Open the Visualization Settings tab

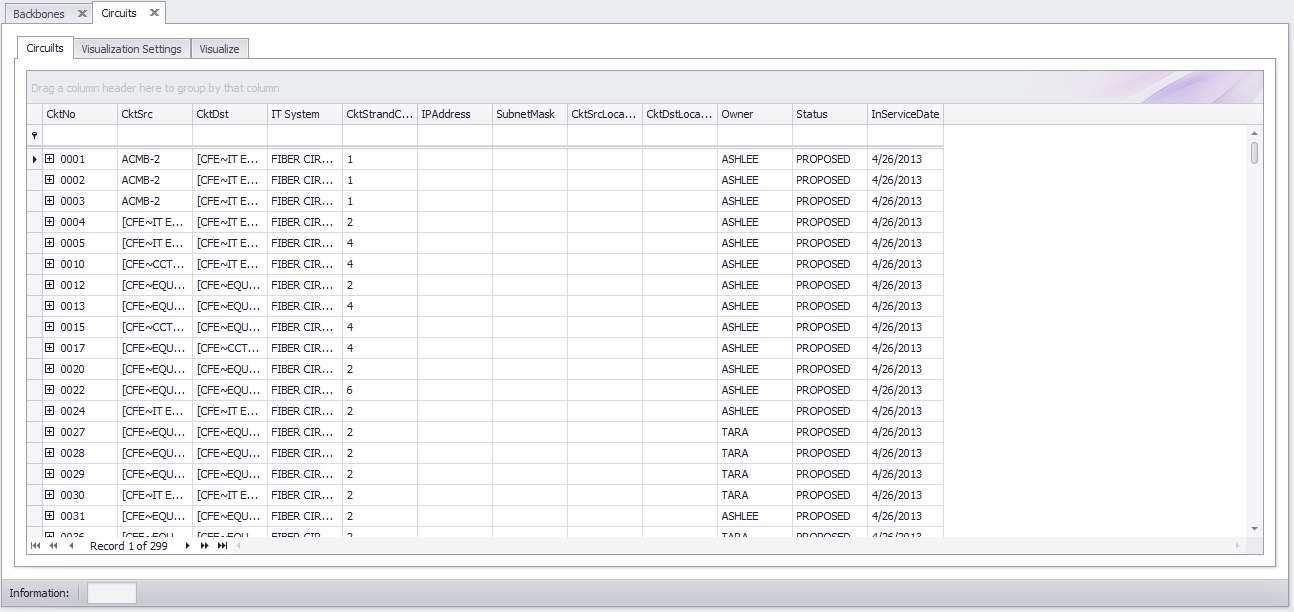coord(131,49)
